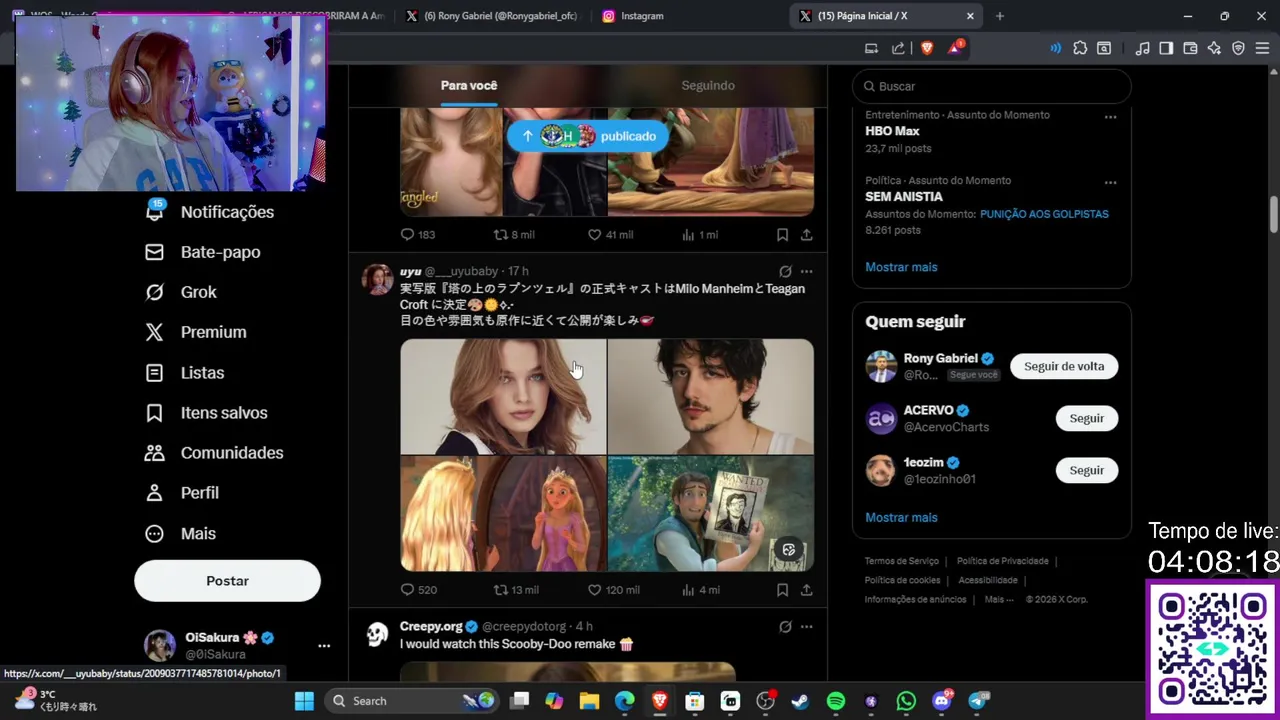Like the post with 41 mil likes

click(610, 235)
